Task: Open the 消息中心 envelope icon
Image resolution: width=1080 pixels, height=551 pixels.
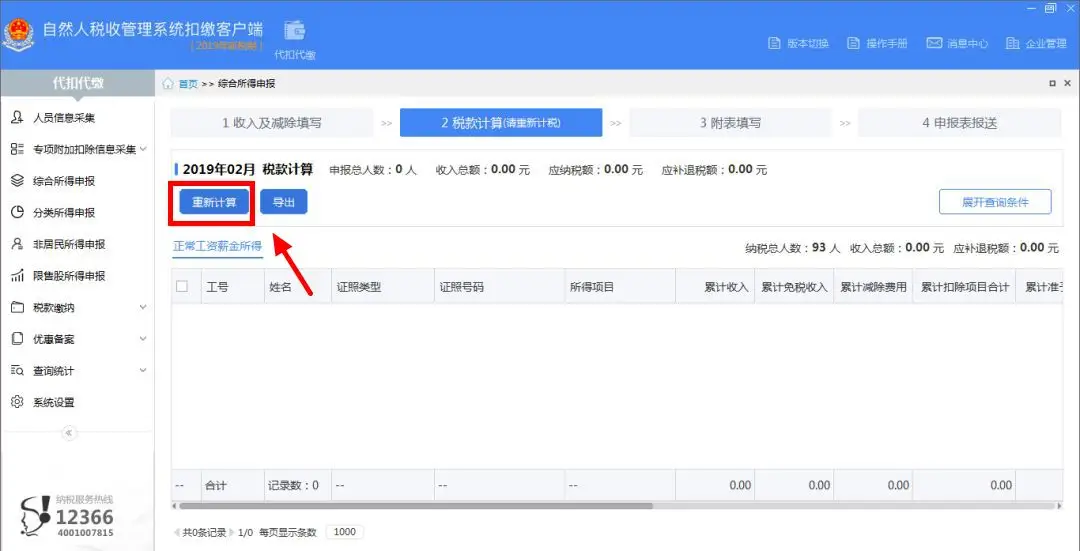Action: point(933,43)
